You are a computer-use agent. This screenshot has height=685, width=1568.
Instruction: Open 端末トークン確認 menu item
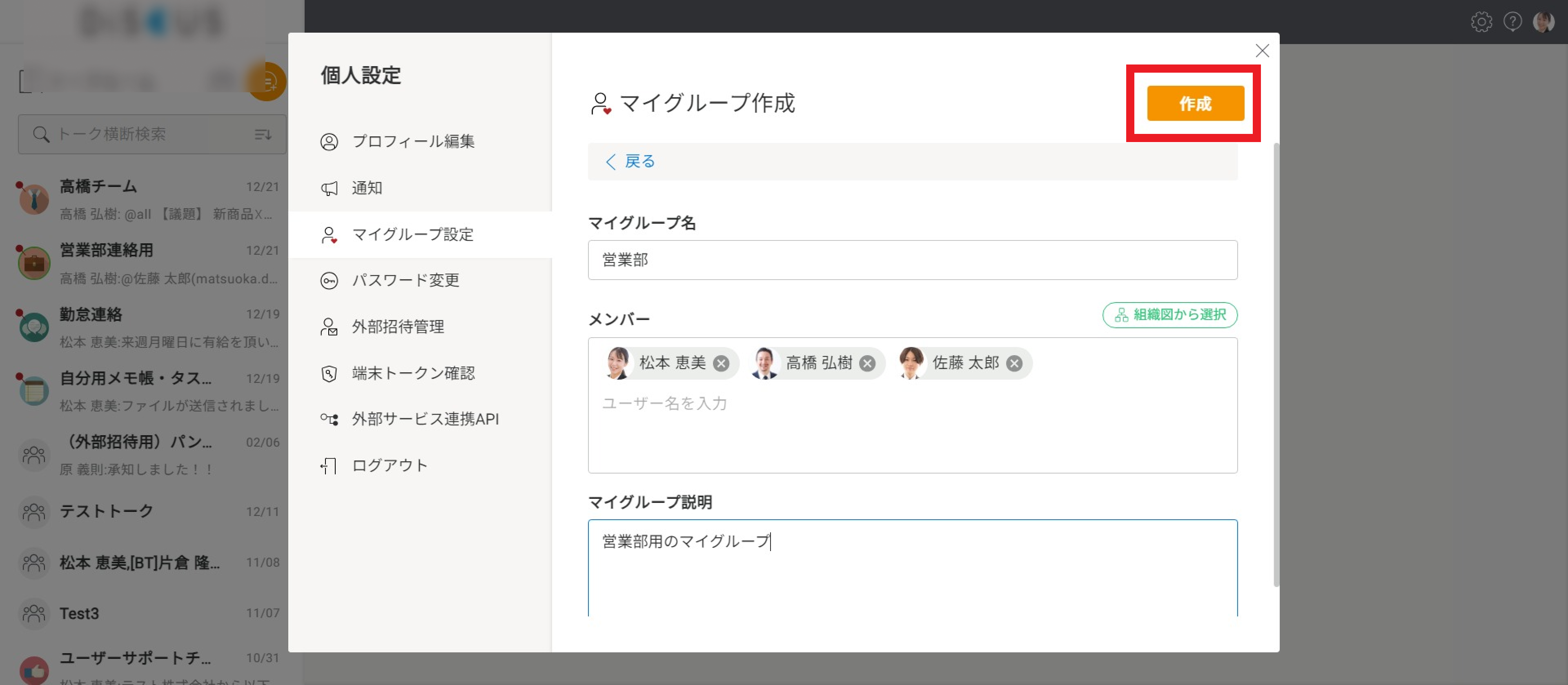pos(413,373)
